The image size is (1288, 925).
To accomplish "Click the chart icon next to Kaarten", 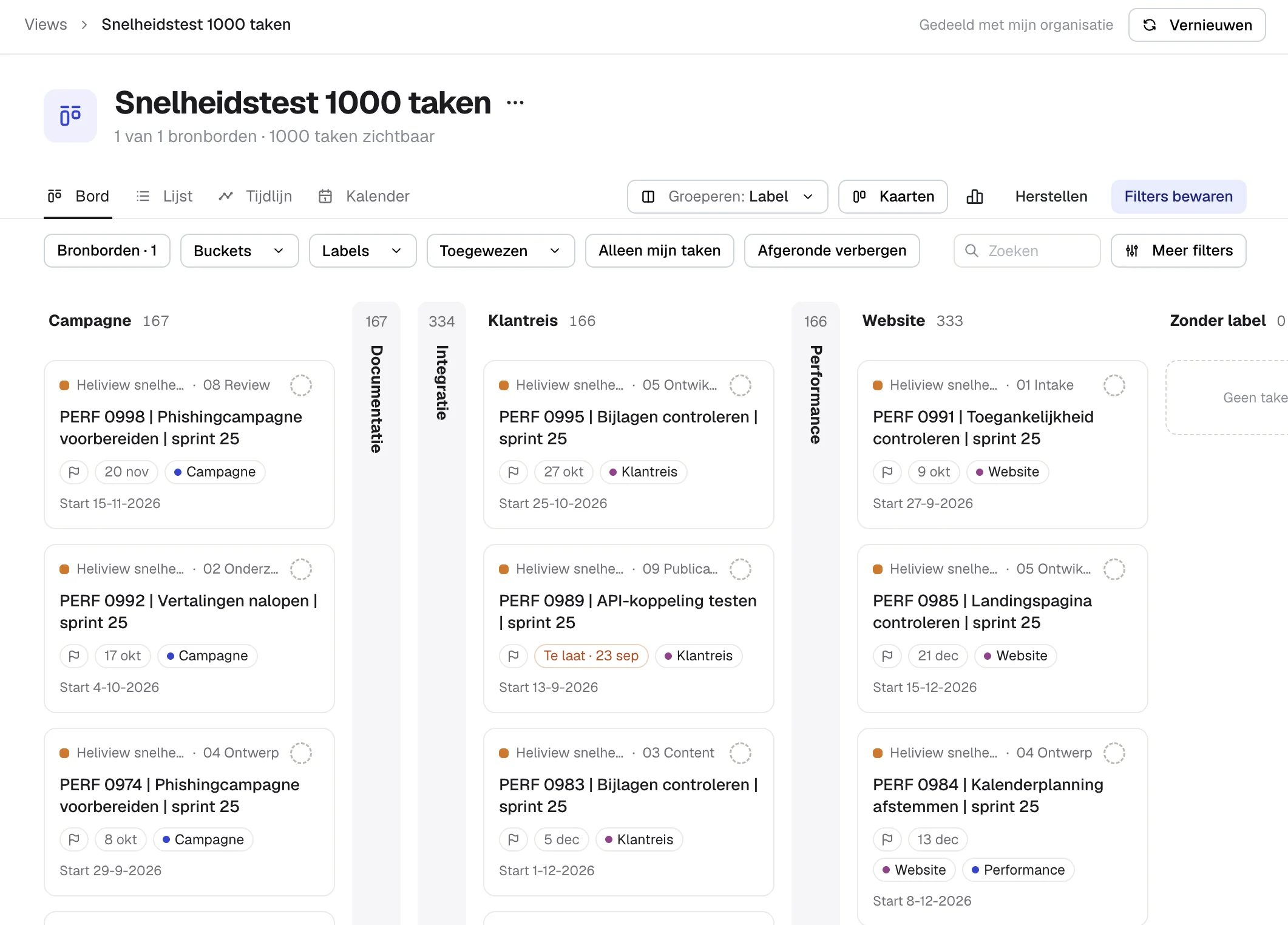I will [975, 197].
